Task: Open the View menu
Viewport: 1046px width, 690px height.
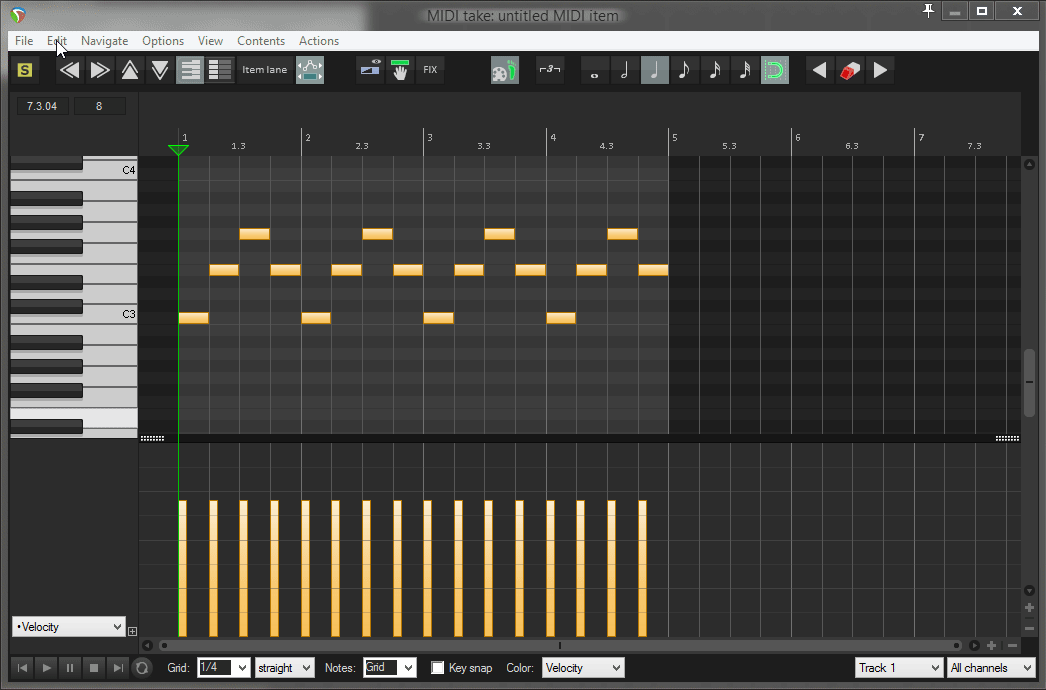Action: coord(210,41)
